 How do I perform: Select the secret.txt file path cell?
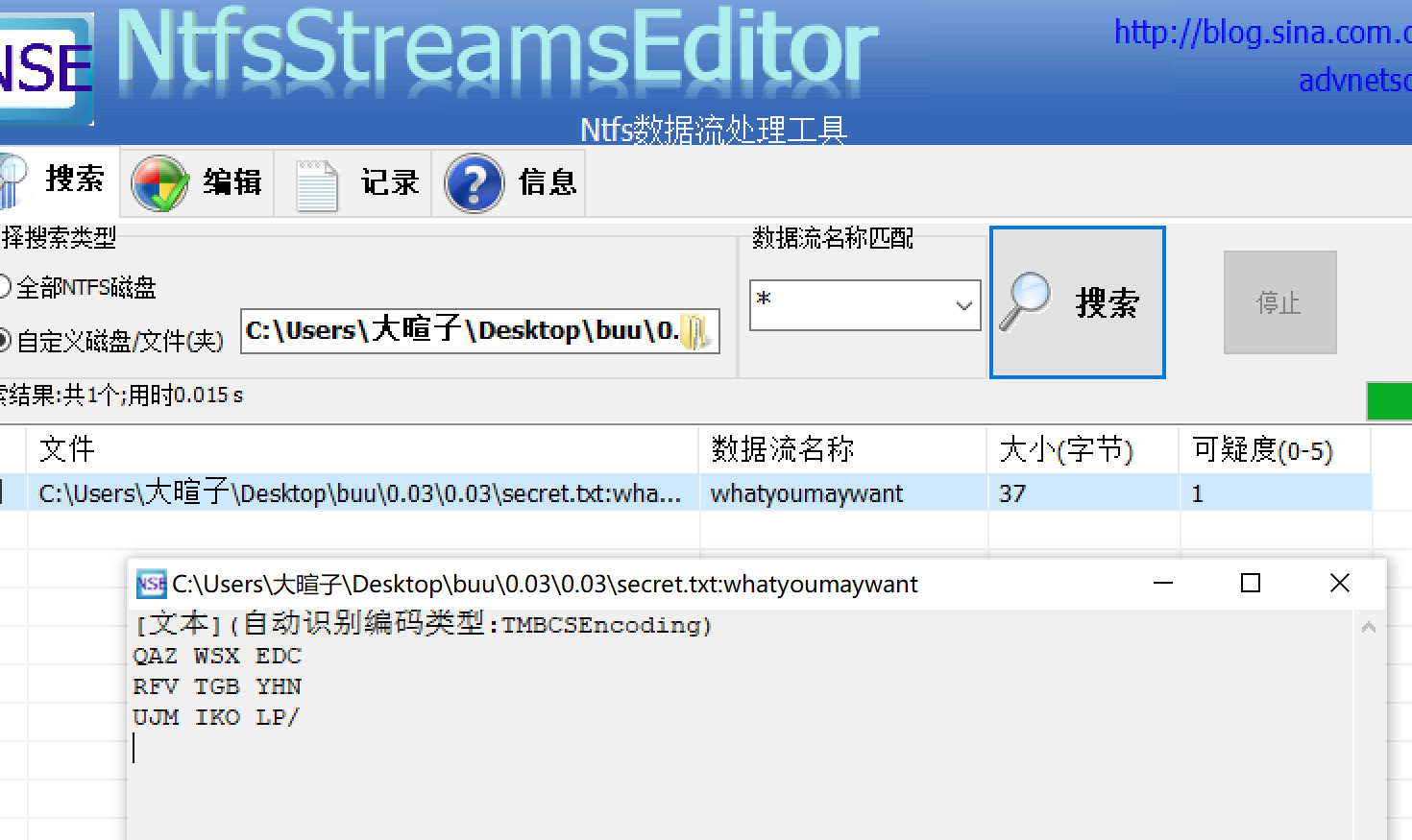363,493
